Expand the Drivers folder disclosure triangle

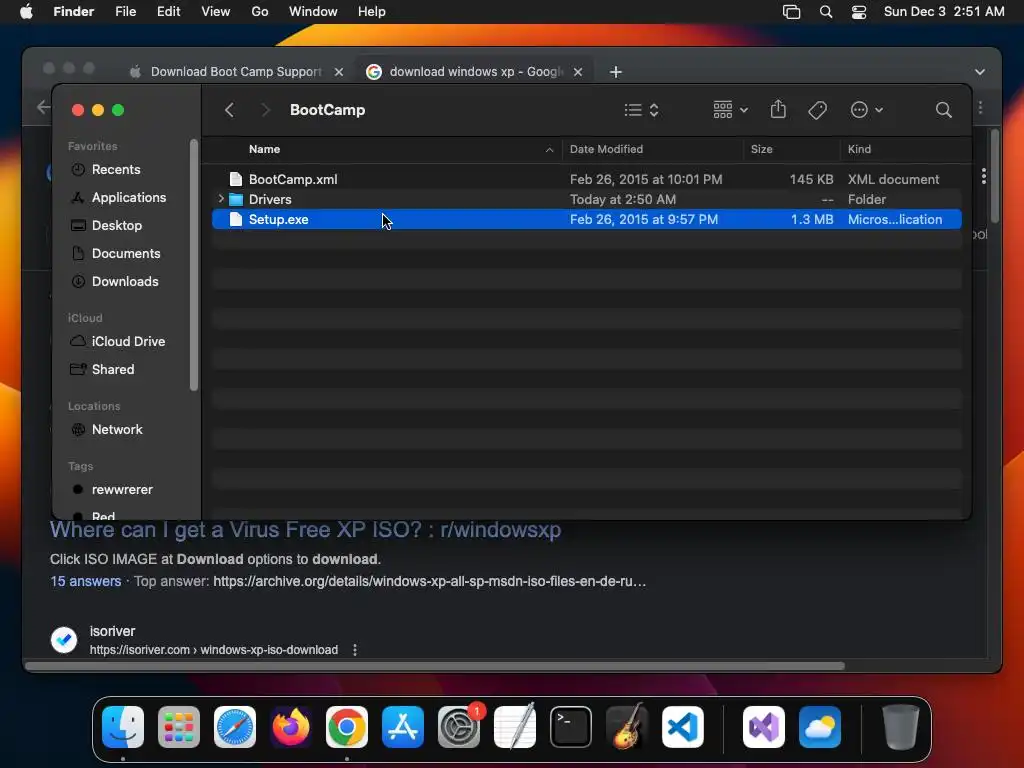pos(221,199)
